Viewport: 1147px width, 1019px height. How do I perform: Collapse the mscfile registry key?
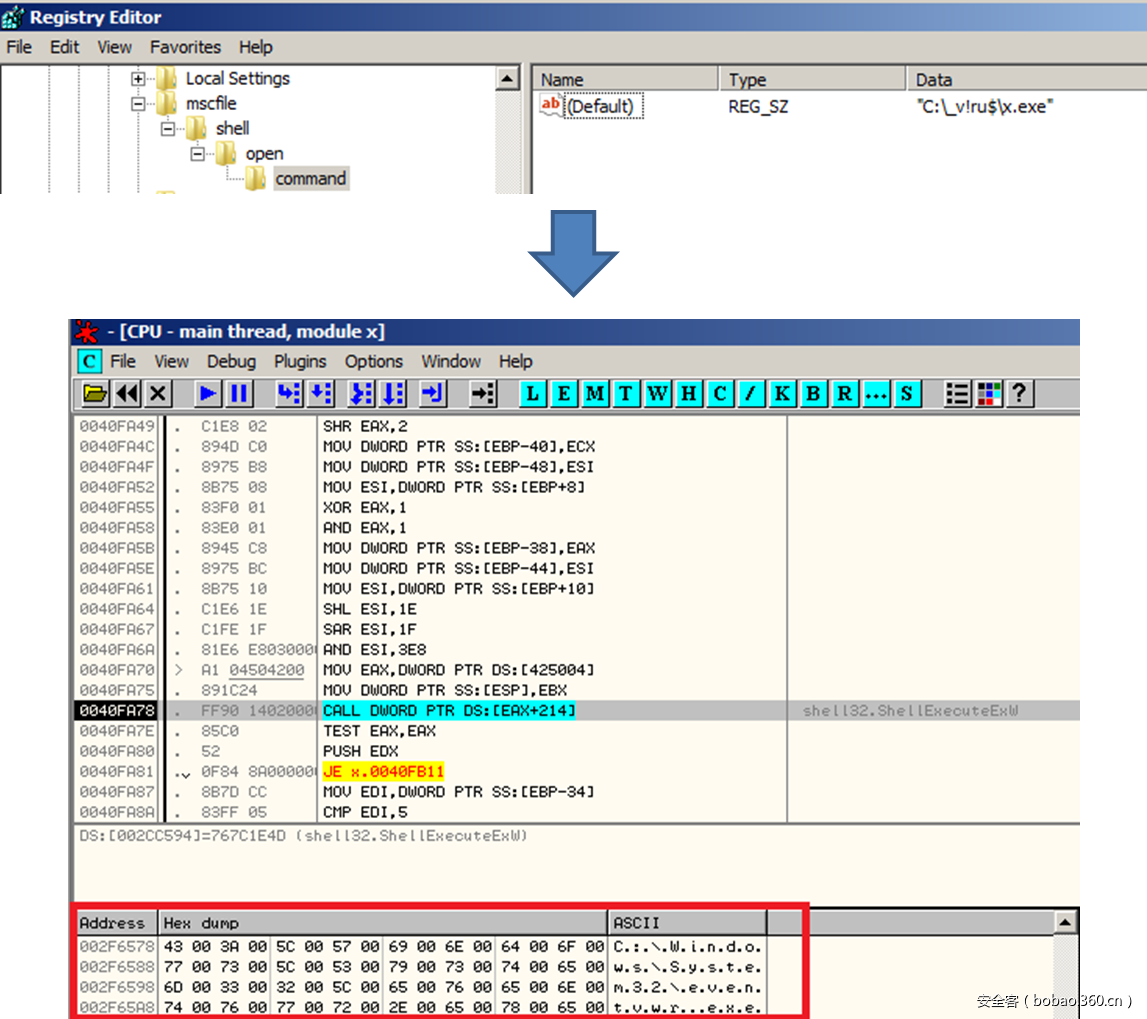coord(137,104)
